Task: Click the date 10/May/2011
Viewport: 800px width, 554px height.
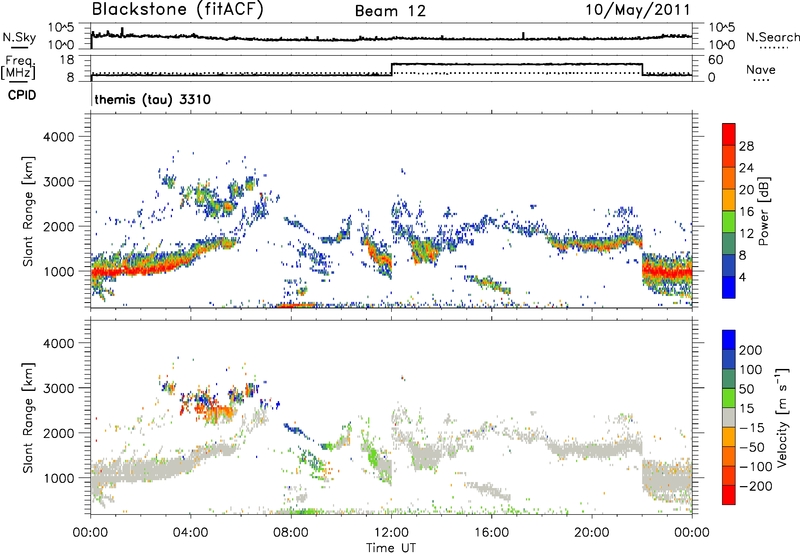Action: click(x=637, y=10)
